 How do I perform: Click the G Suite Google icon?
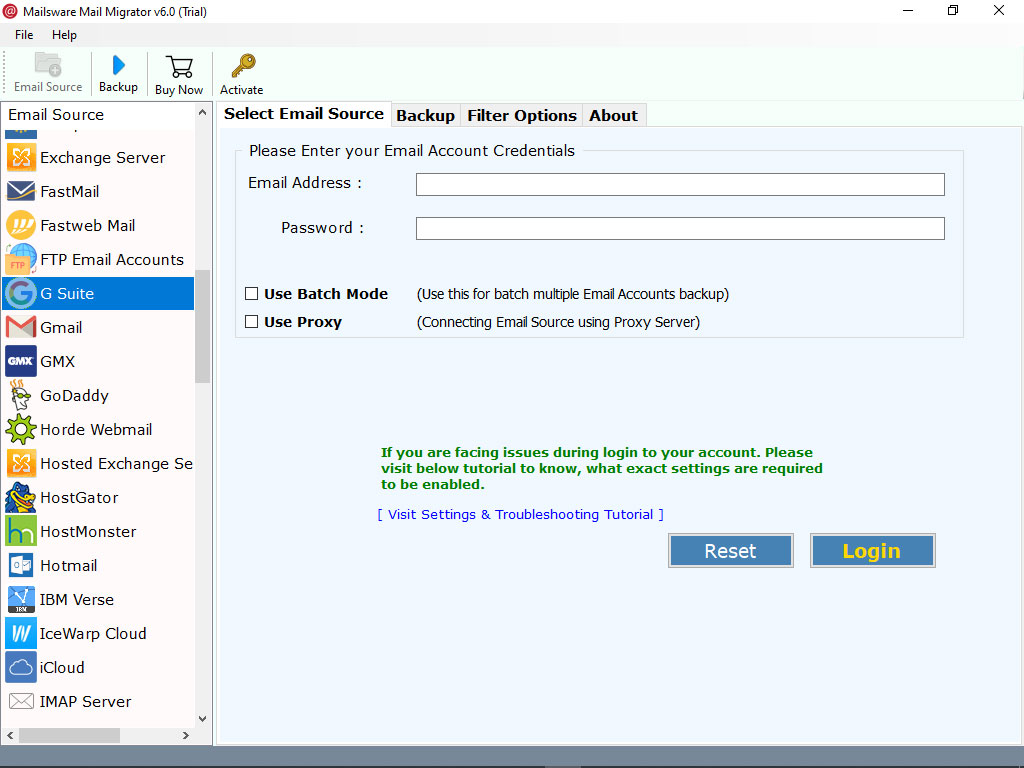pos(21,293)
